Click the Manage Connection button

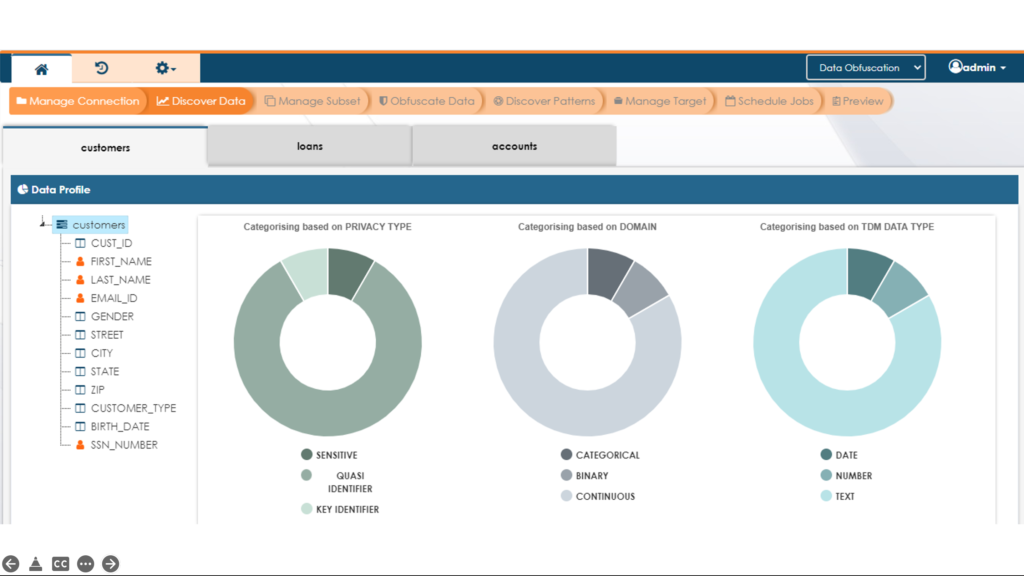pos(77,100)
